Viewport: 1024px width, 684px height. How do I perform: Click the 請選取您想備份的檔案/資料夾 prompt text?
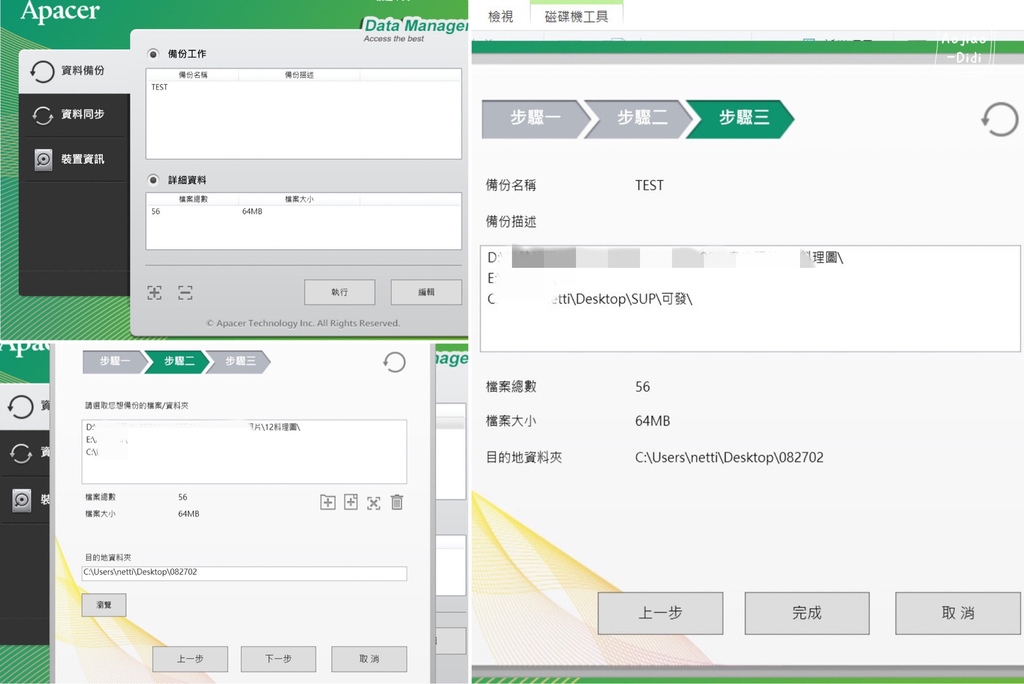(x=136, y=406)
